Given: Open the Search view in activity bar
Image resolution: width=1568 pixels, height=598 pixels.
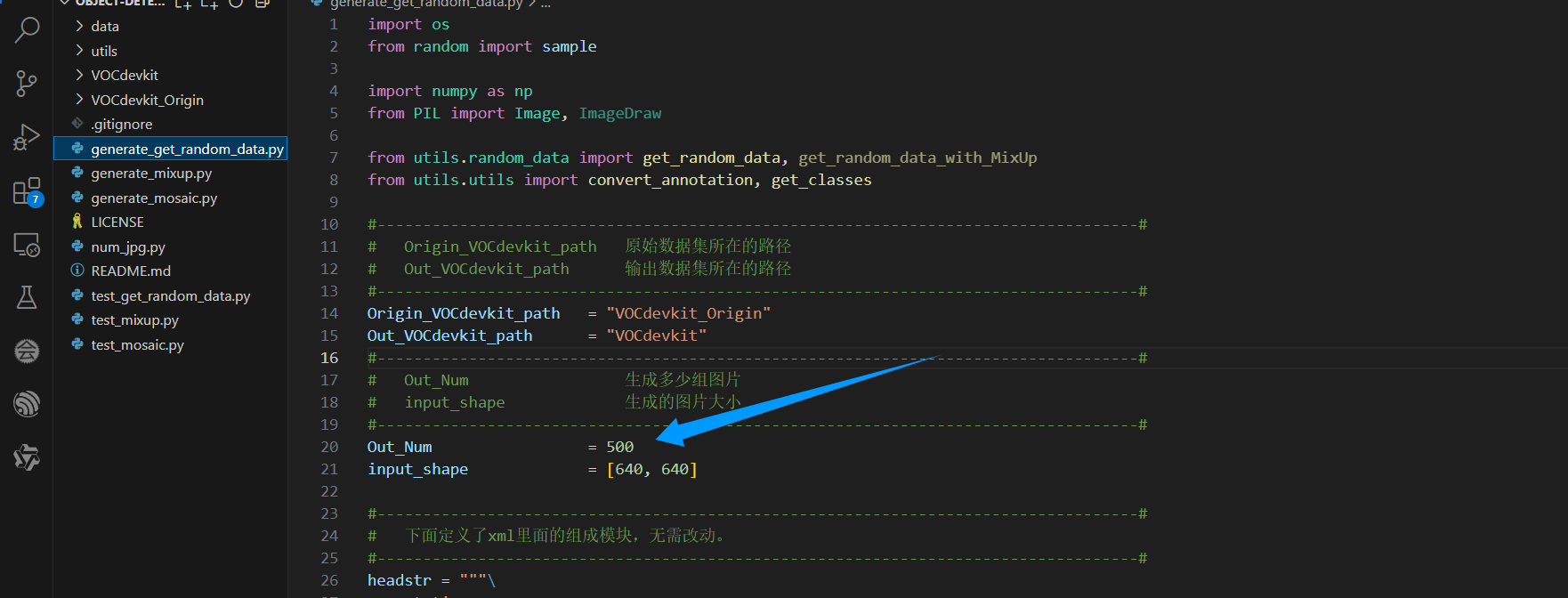Looking at the screenshot, I should coord(27,30).
